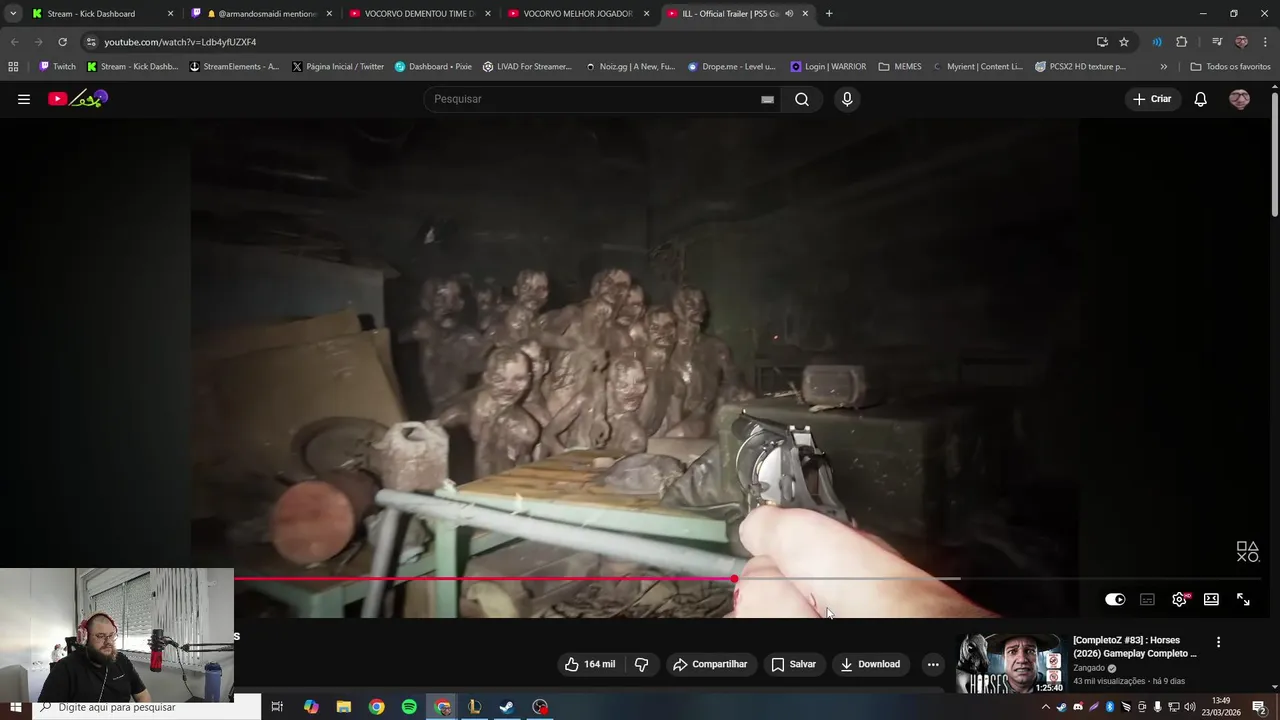Open Spotify from the taskbar
This screenshot has height=720, width=1280.
(409, 707)
